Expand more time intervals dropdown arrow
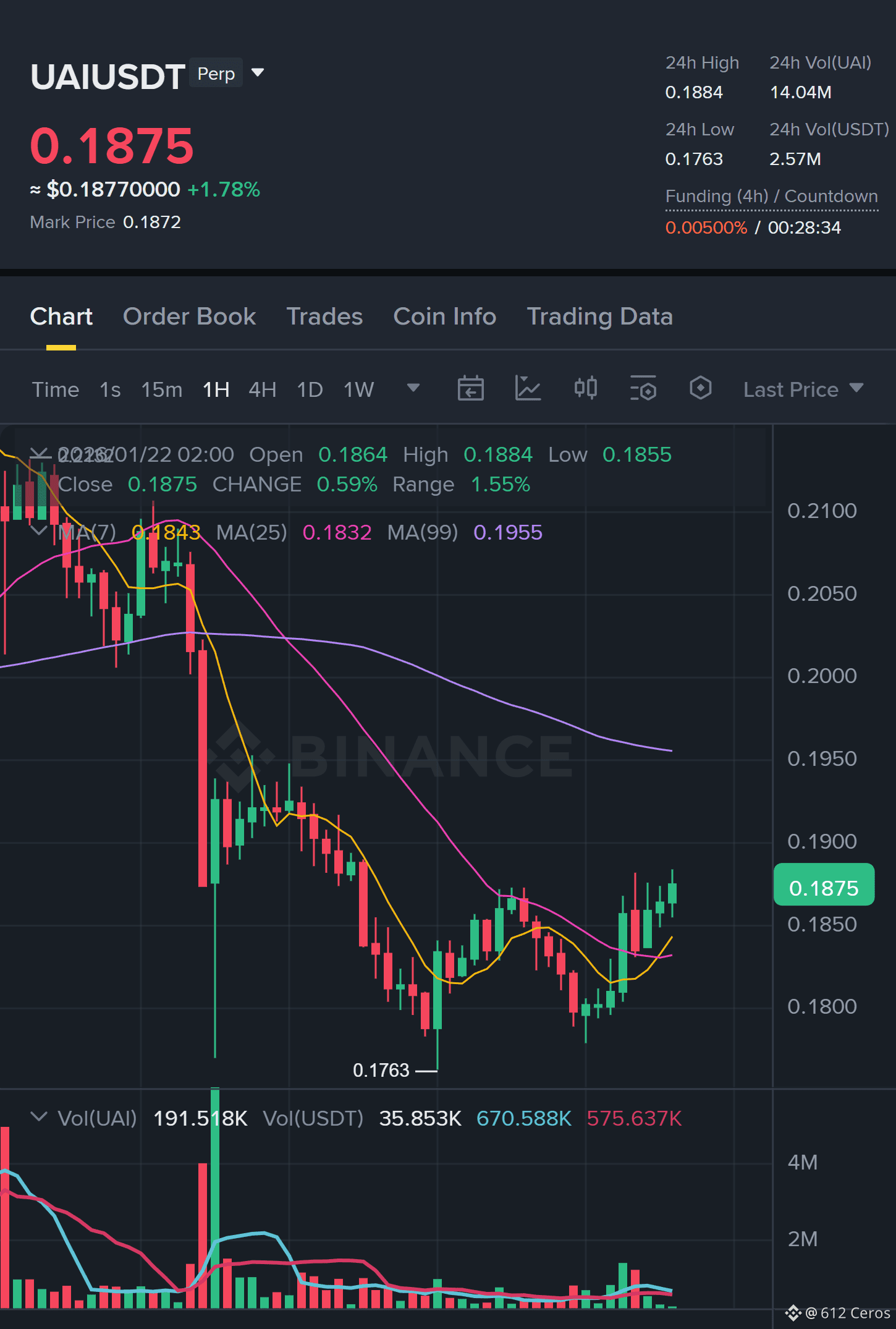 [413, 388]
